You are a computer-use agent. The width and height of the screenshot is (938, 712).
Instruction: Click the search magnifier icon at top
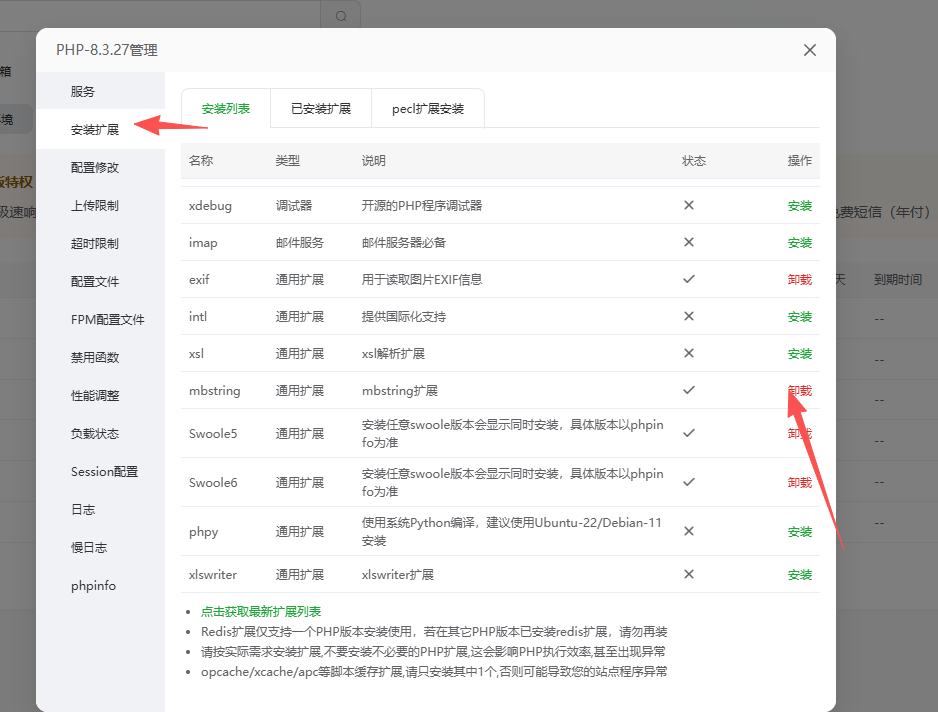(340, 15)
